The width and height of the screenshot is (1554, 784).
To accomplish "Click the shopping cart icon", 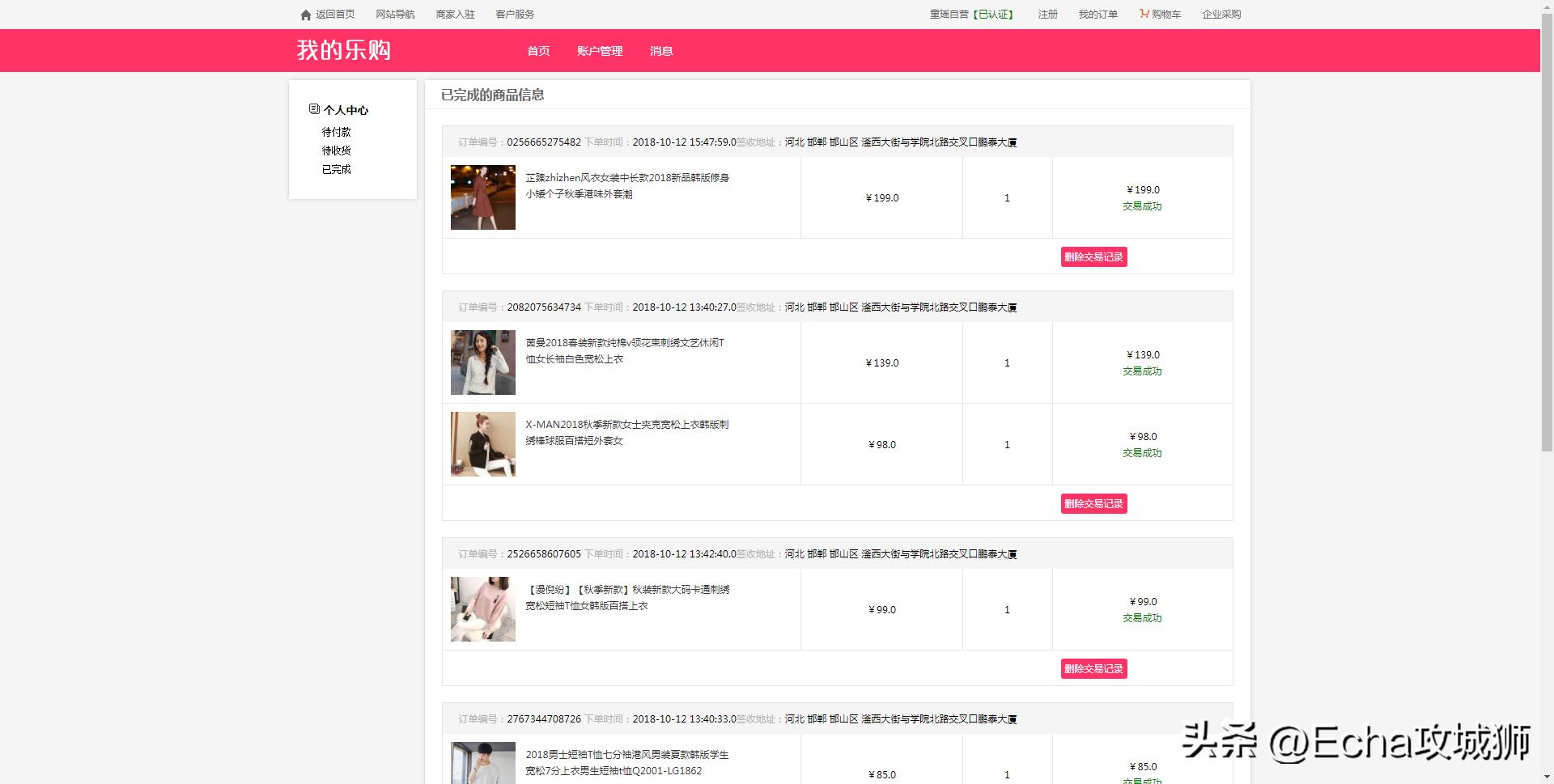I will tap(1144, 14).
